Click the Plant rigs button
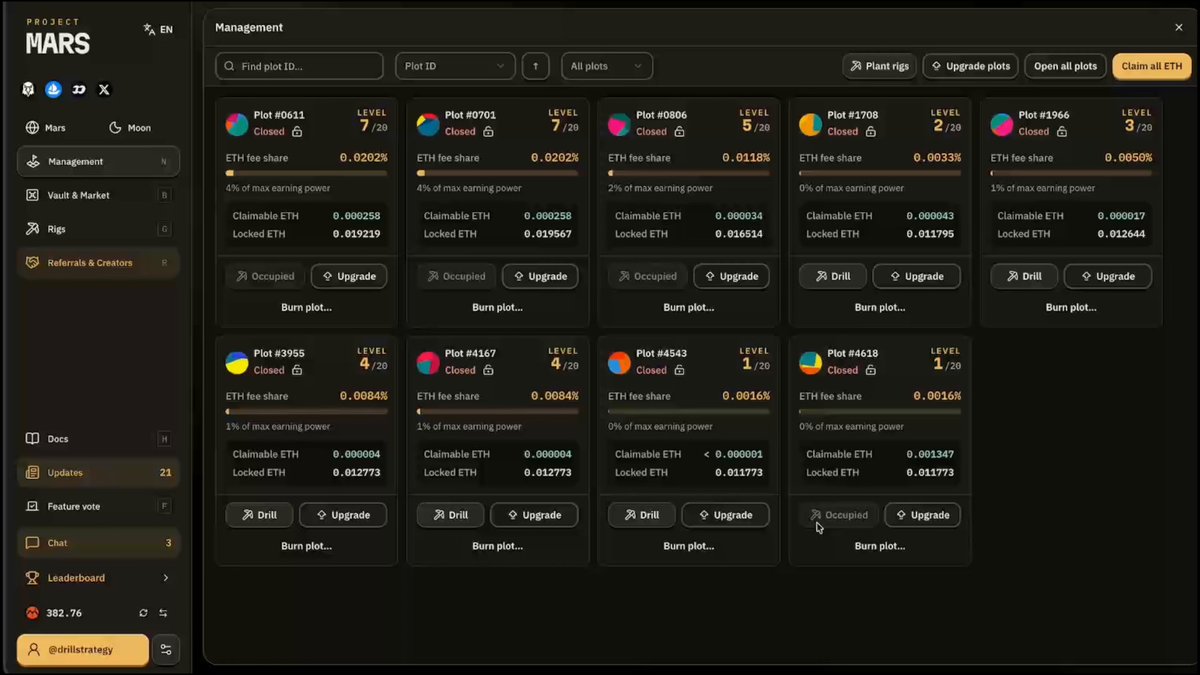Screen dimensions: 1200x675 (880, 66)
